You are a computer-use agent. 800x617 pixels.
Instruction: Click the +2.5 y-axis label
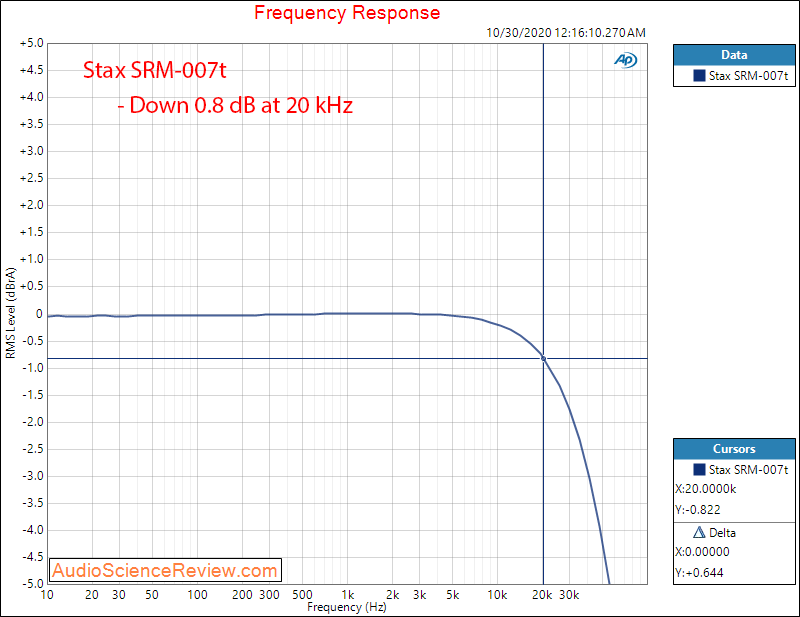(x=32, y=178)
